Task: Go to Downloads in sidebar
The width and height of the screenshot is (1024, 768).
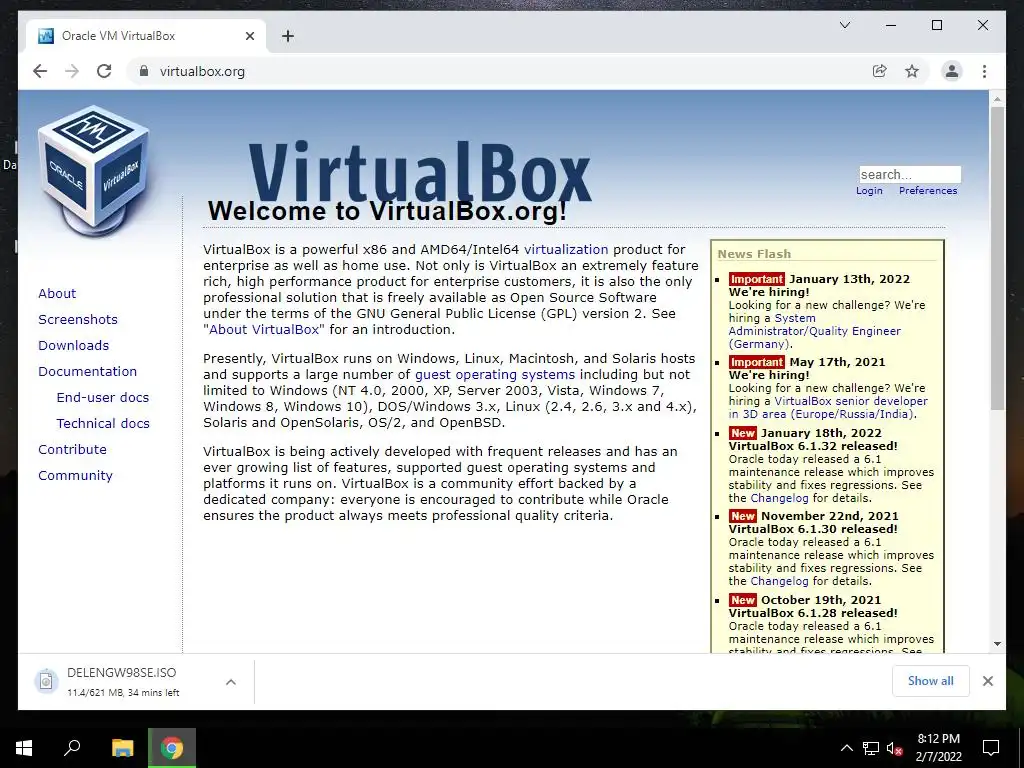Action: [73, 345]
